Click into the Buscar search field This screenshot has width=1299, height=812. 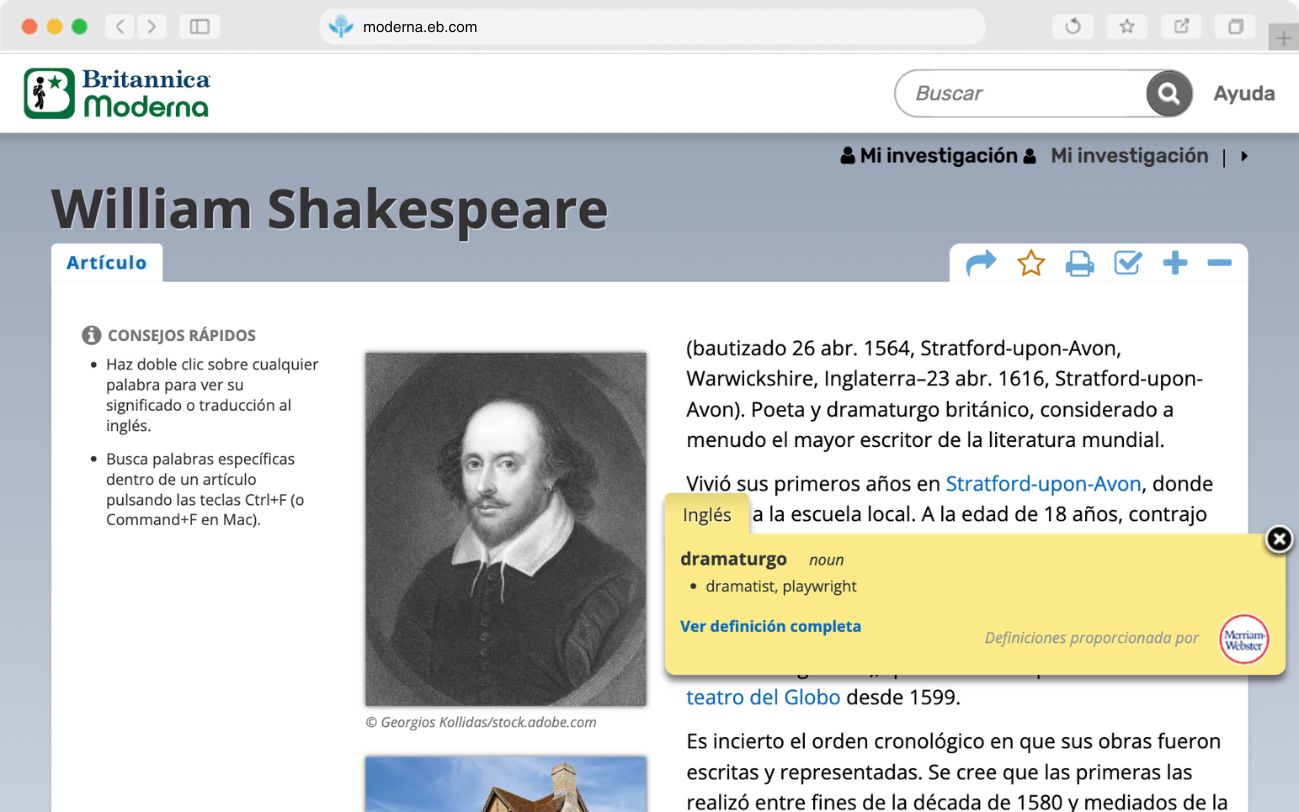tap(1022, 94)
